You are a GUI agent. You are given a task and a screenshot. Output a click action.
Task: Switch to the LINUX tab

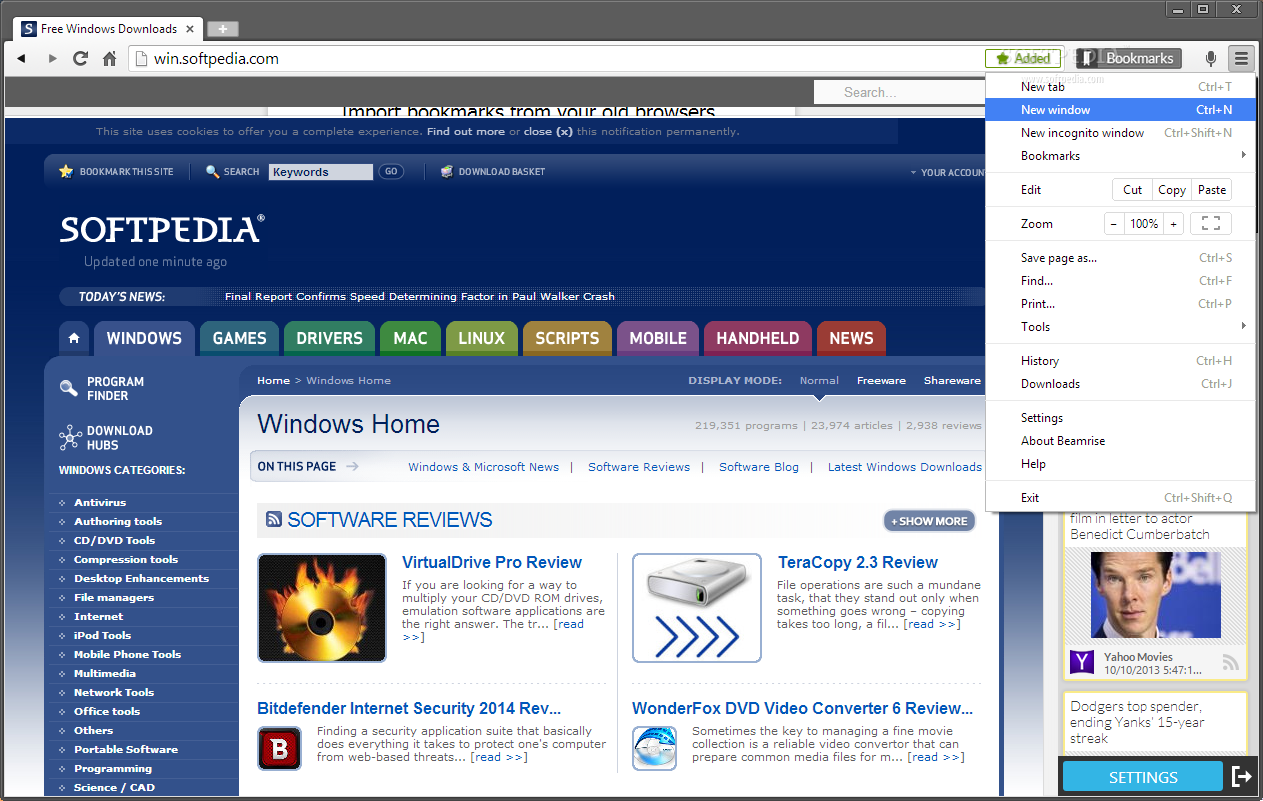coord(481,338)
